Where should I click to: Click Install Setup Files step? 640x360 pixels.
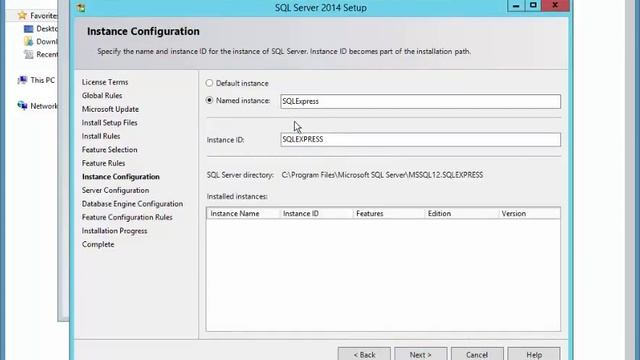(109, 122)
